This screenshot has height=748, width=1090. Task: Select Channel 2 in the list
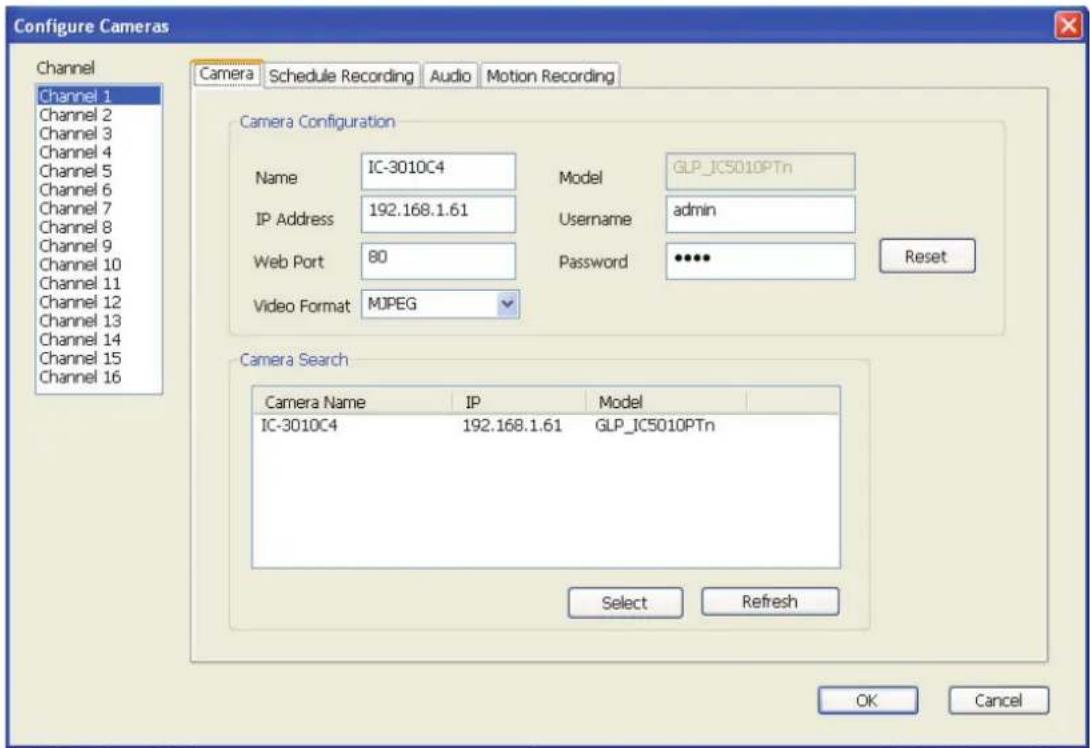(99, 115)
